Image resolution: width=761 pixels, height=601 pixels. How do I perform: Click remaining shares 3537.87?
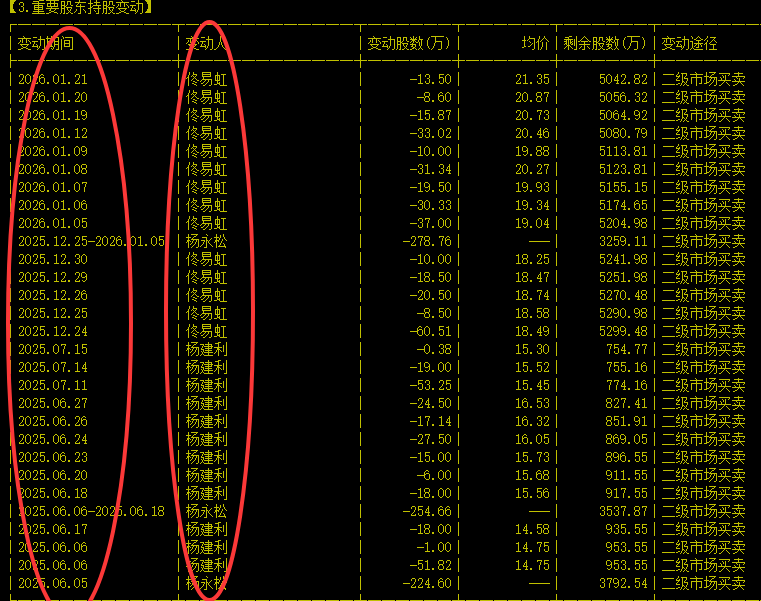coord(623,511)
